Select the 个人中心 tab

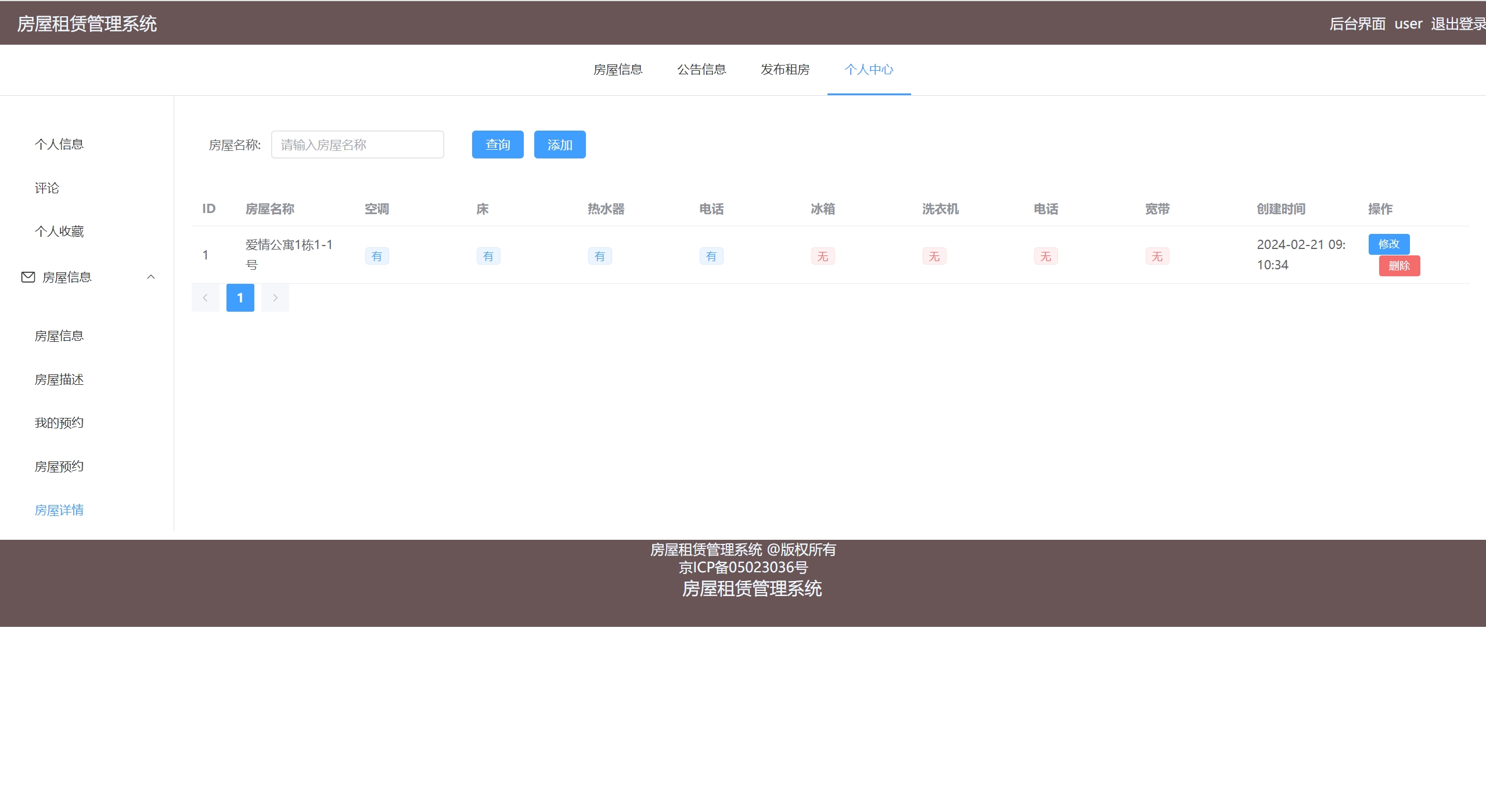click(x=869, y=70)
